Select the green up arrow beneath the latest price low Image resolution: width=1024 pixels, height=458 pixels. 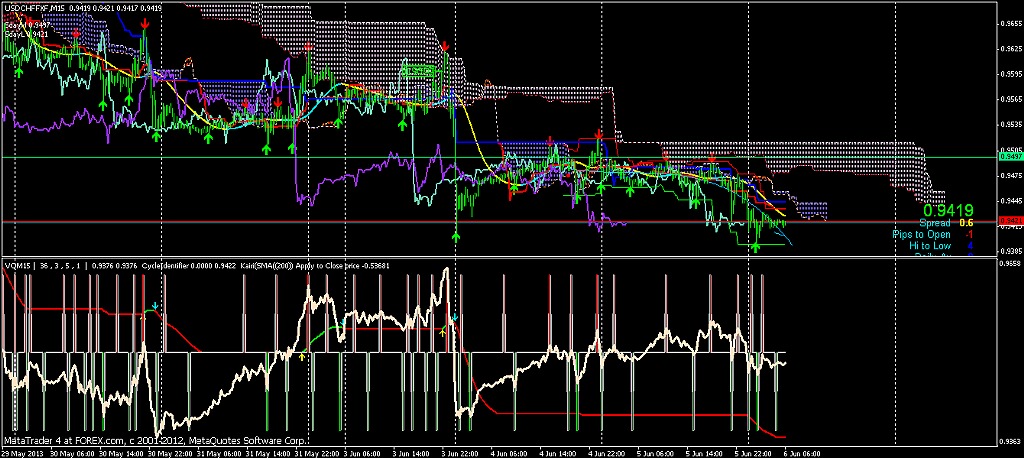click(756, 246)
